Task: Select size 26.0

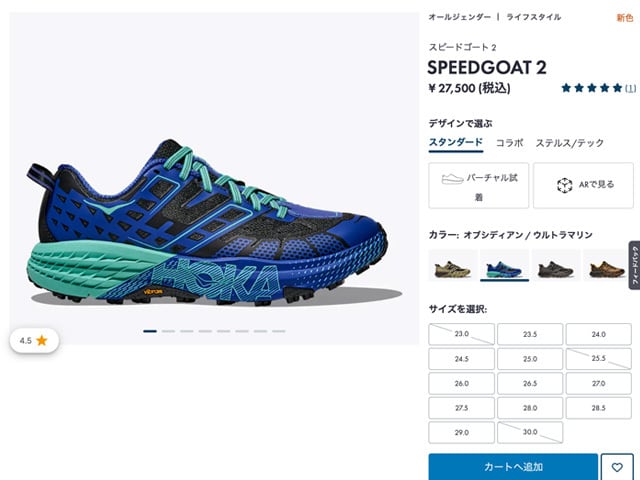Action: [x=461, y=383]
